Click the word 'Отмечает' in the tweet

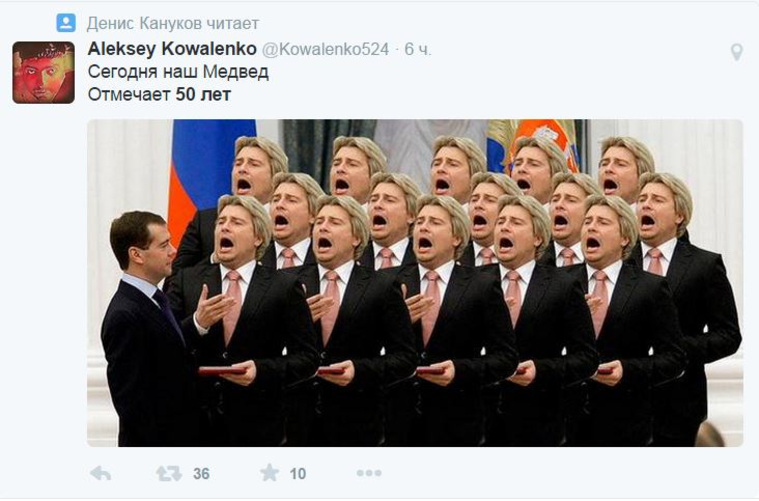tap(129, 94)
